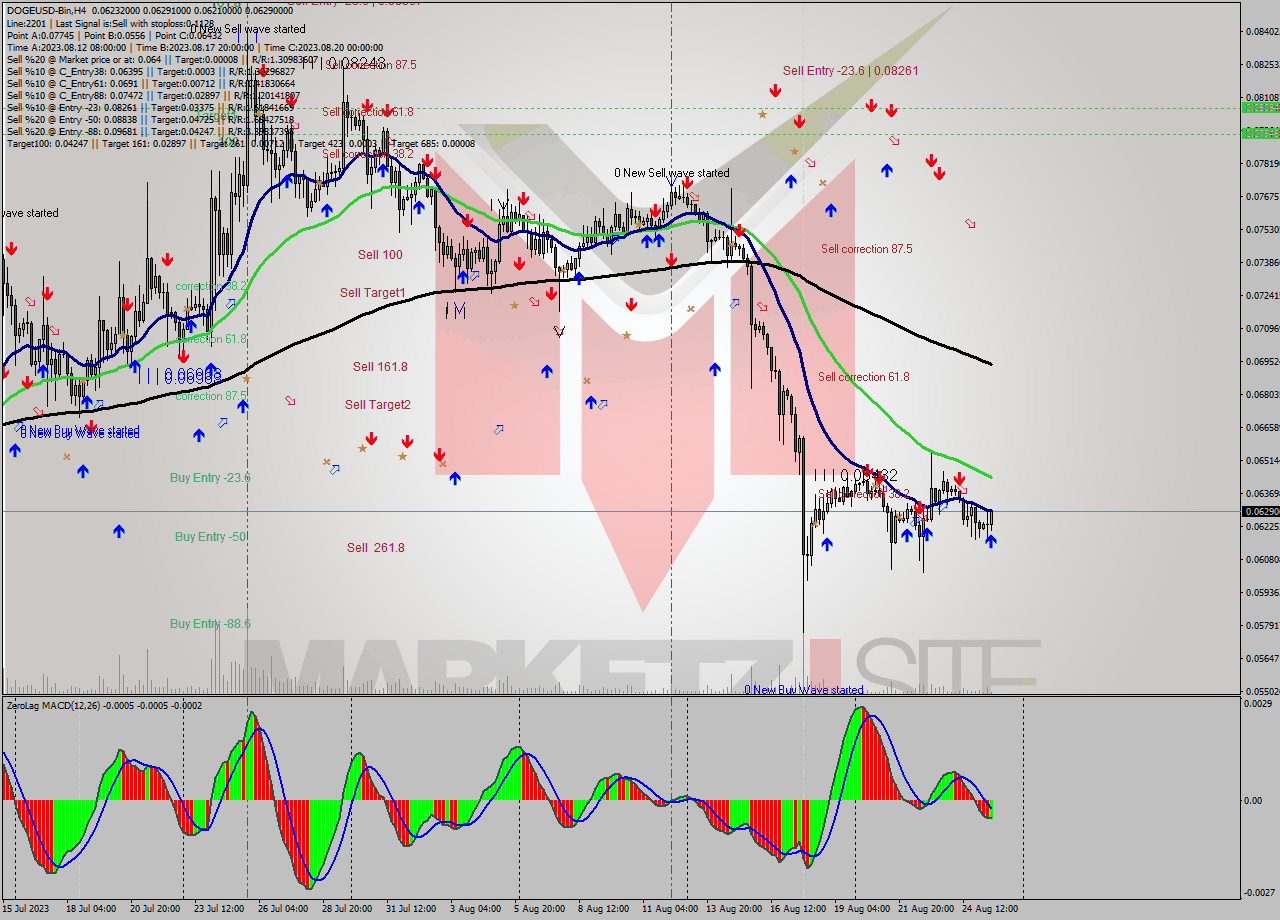Select the 'Sell Target2' label

click(x=377, y=404)
